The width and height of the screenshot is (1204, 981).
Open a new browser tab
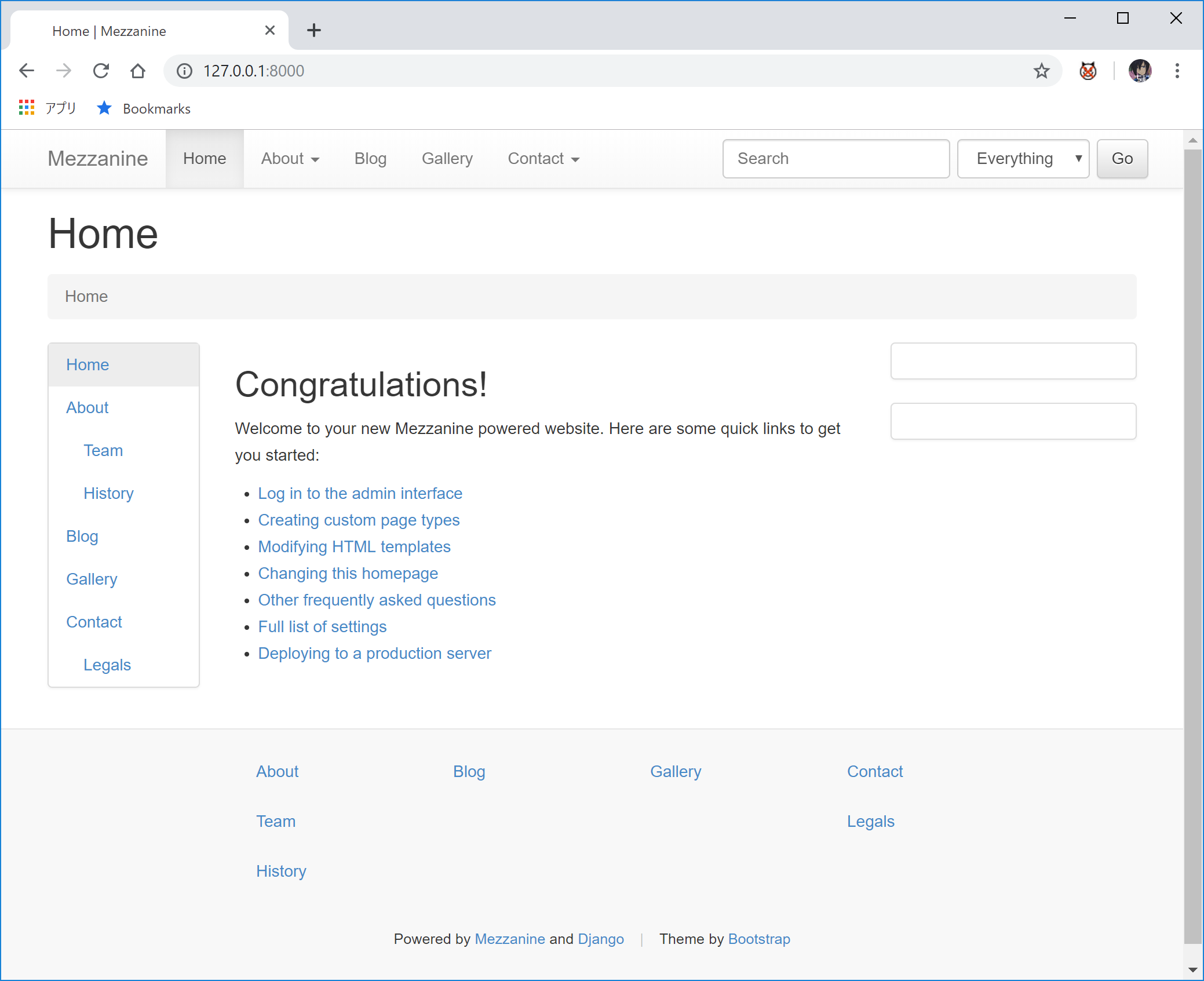313,30
